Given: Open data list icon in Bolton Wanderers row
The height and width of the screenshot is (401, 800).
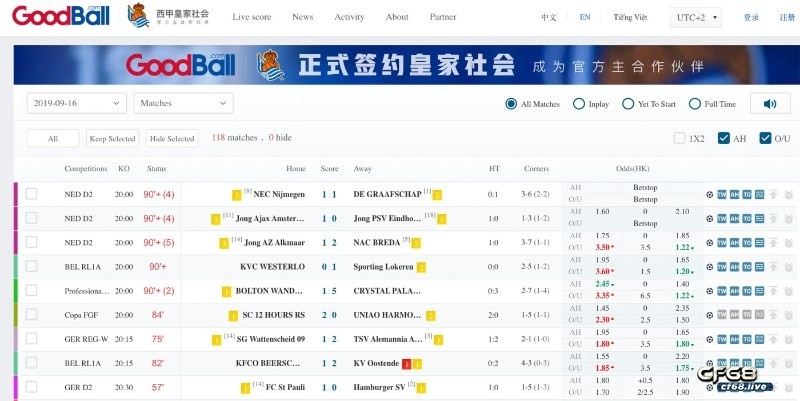Looking at the screenshot, I should (x=760, y=291).
